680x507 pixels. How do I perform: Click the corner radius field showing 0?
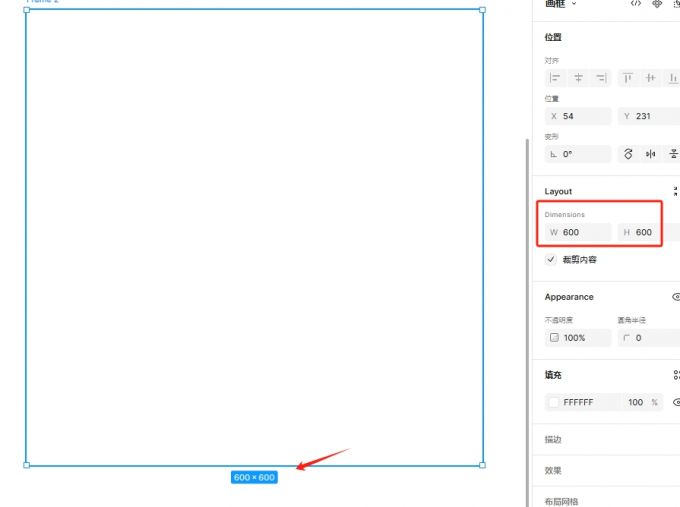[x=649, y=338]
